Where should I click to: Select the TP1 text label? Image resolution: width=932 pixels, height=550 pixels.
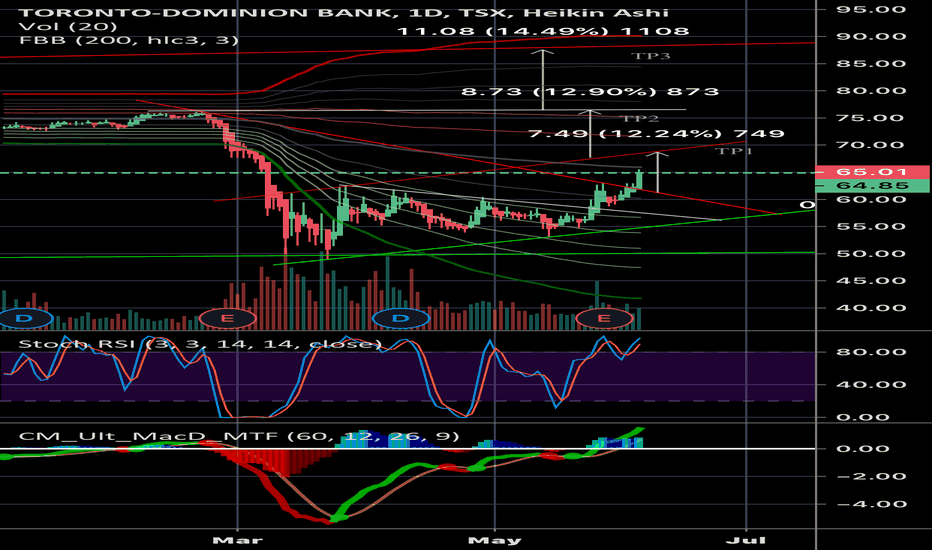(x=733, y=151)
